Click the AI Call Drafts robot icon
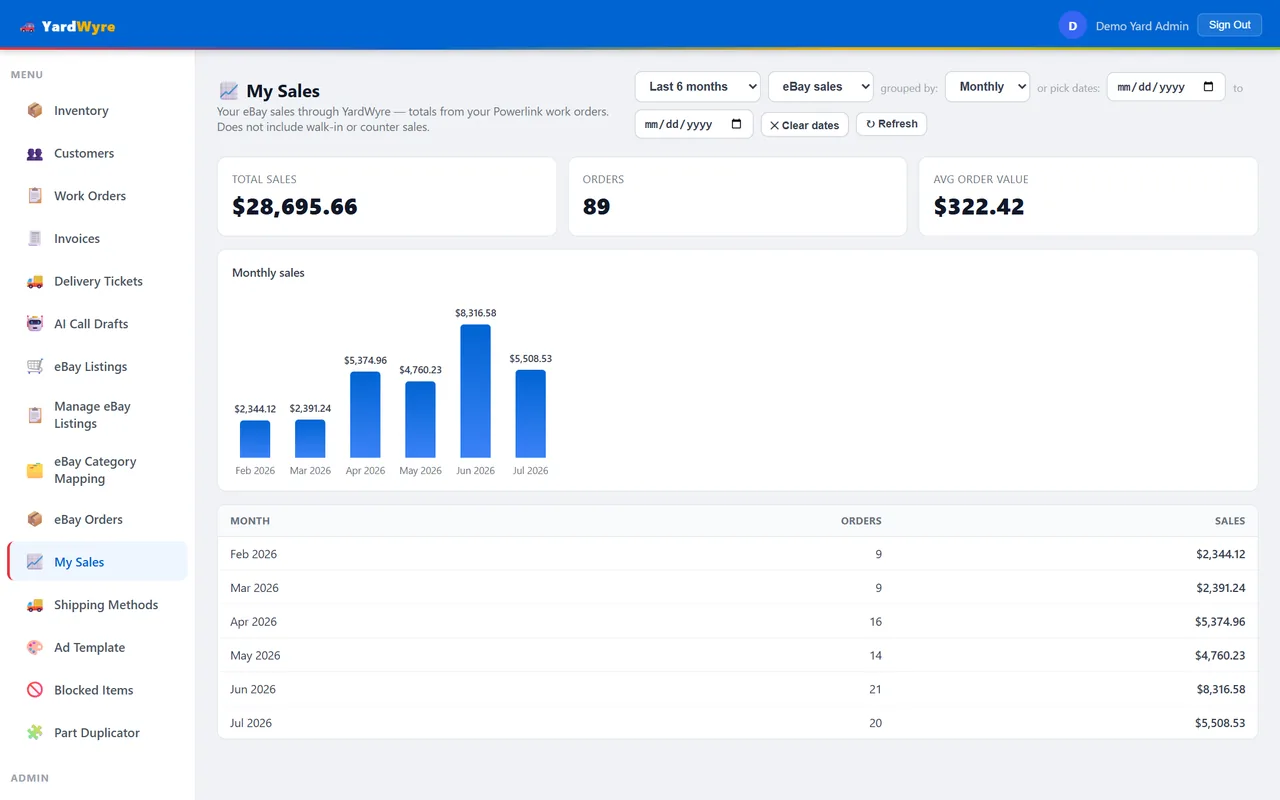The image size is (1280, 800). [35, 324]
